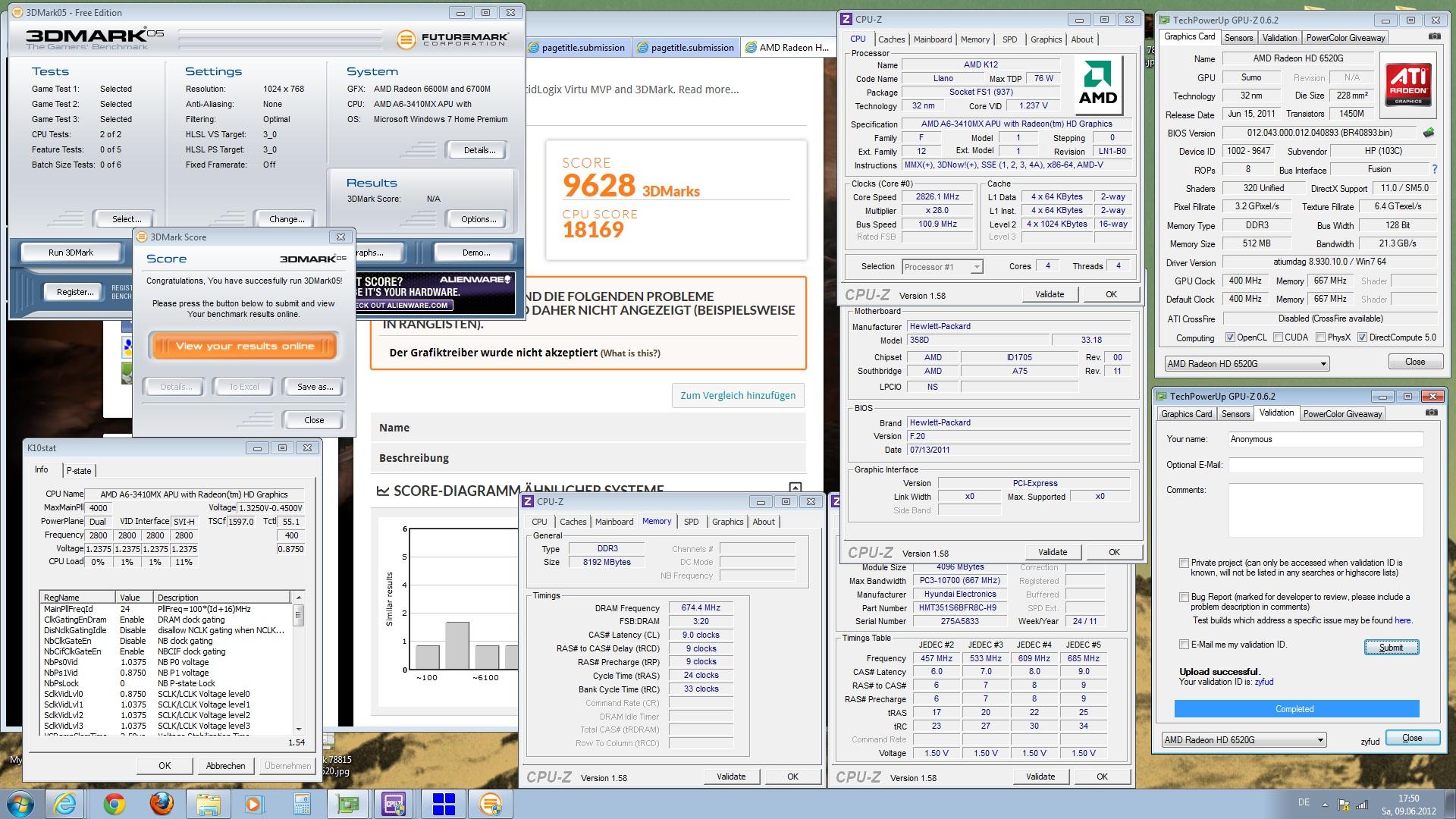The height and width of the screenshot is (819, 1456).
Task: Click Save as... in the 3DMark Score dialog
Action: (315, 387)
